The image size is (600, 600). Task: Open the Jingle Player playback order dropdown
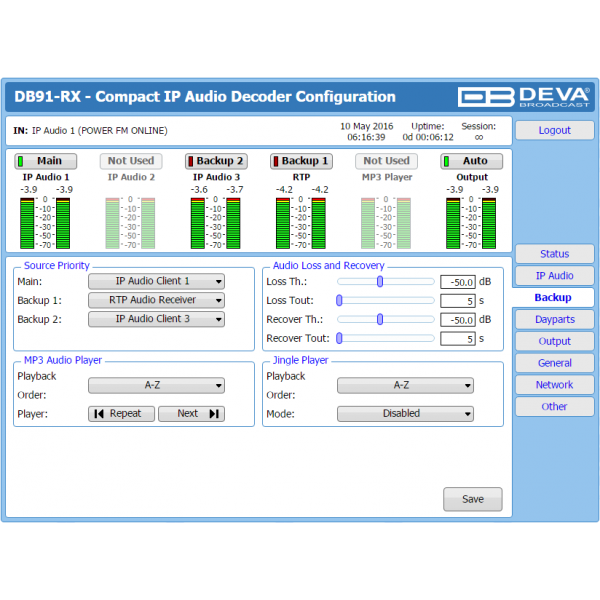[405, 385]
